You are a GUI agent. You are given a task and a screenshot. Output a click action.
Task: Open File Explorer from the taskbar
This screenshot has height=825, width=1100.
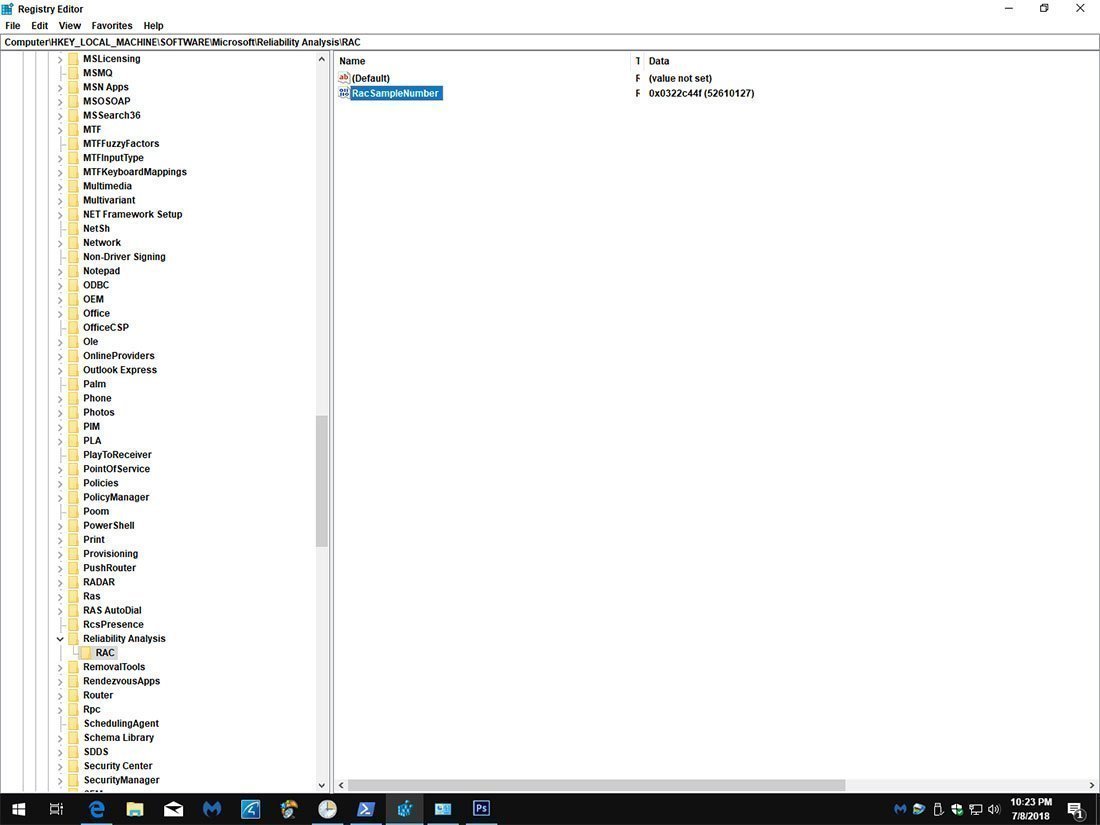tap(135, 809)
